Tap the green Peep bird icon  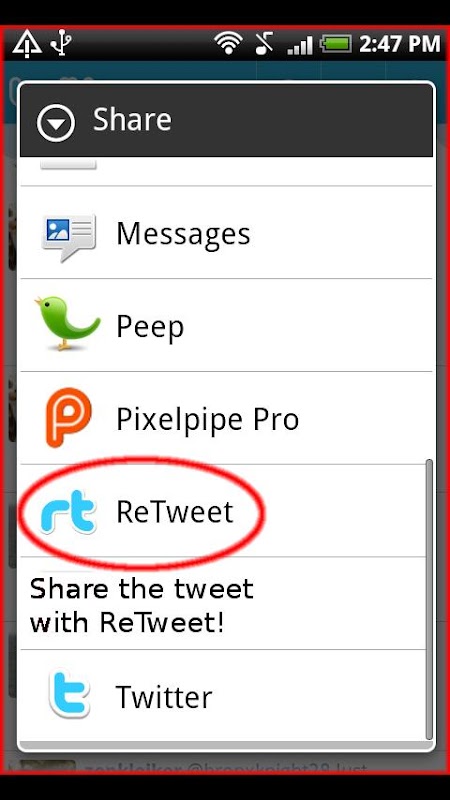click(x=67, y=324)
